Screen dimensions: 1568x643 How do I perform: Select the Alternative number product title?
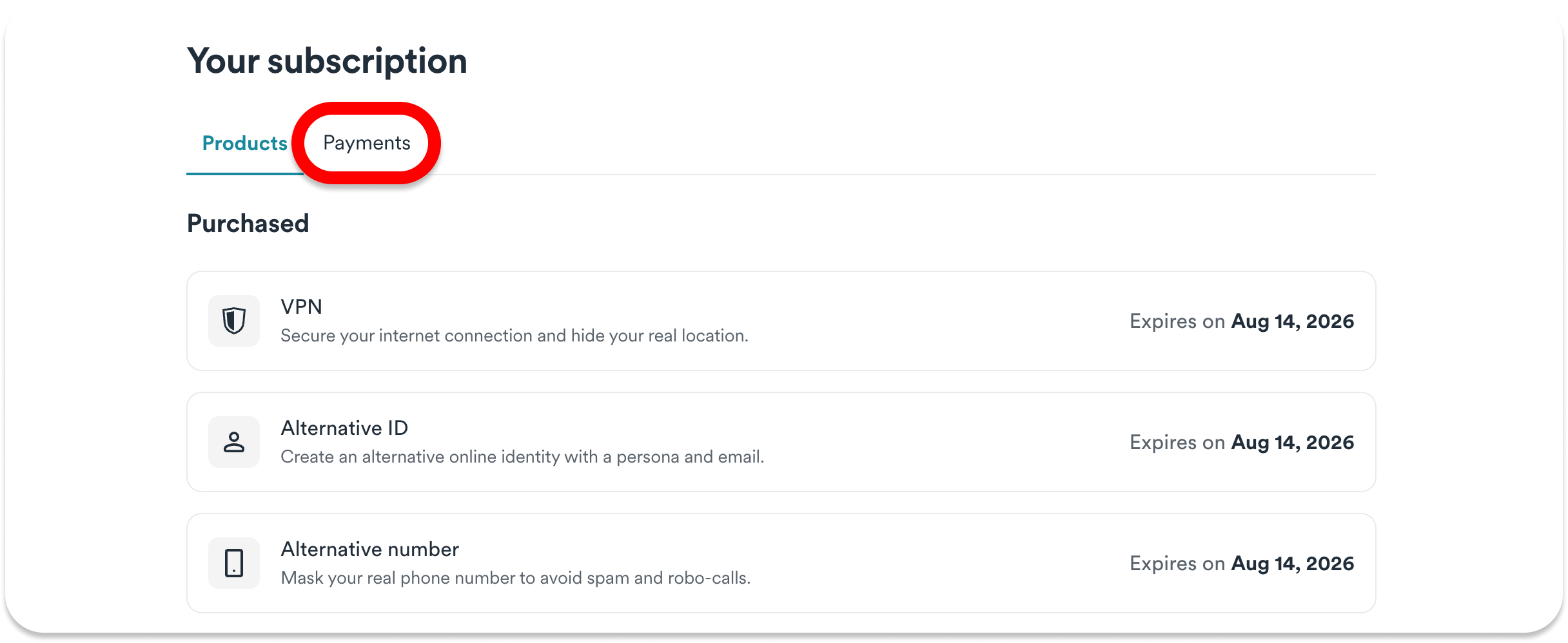tap(369, 549)
